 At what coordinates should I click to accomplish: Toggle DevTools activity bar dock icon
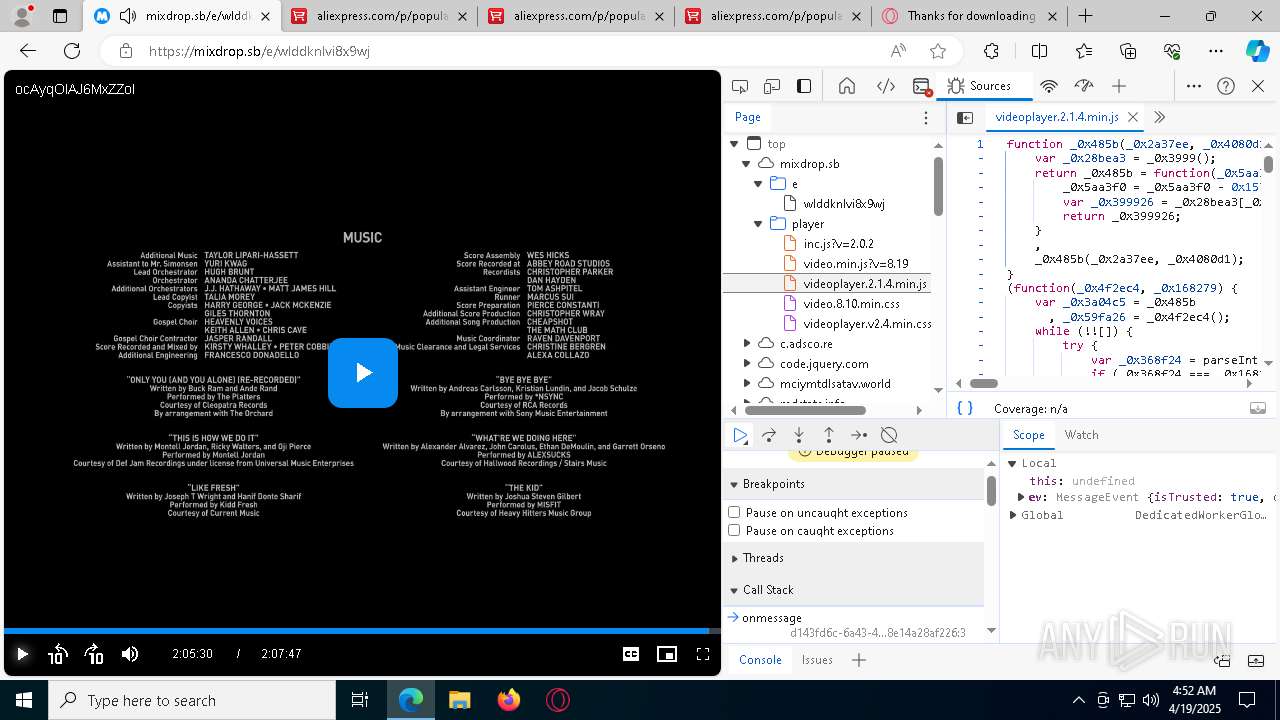[804, 87]
